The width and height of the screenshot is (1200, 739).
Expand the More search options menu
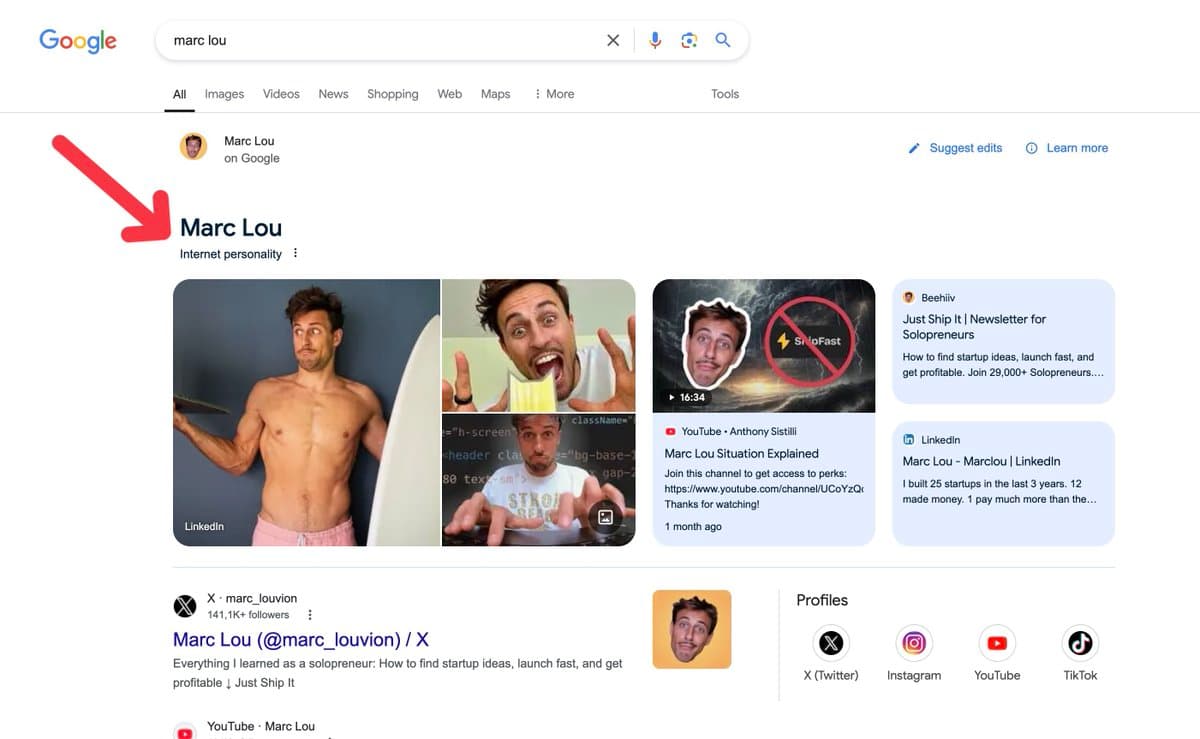click(x=554, y=94)
